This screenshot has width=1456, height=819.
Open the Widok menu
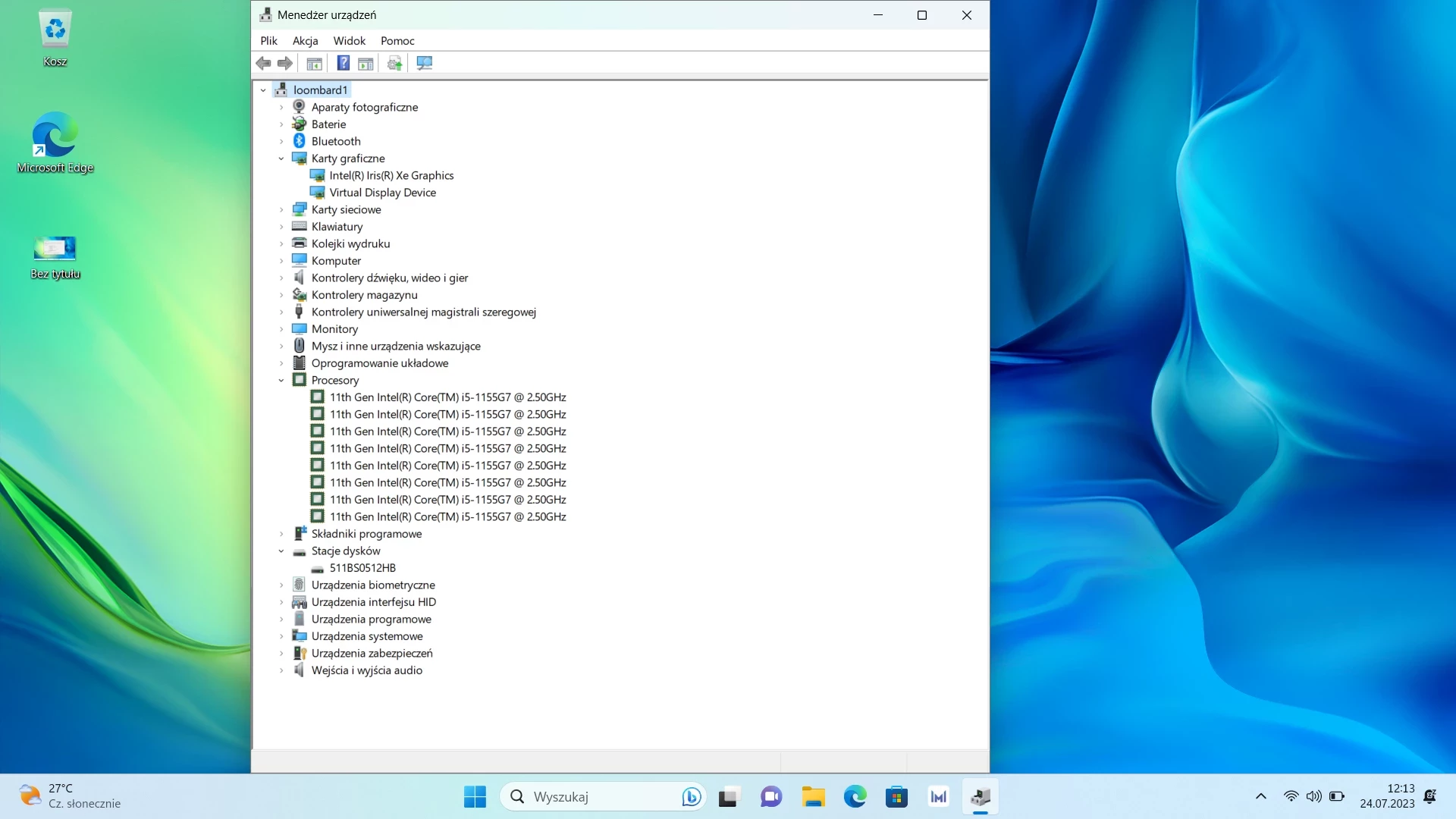tap(349, 41)
